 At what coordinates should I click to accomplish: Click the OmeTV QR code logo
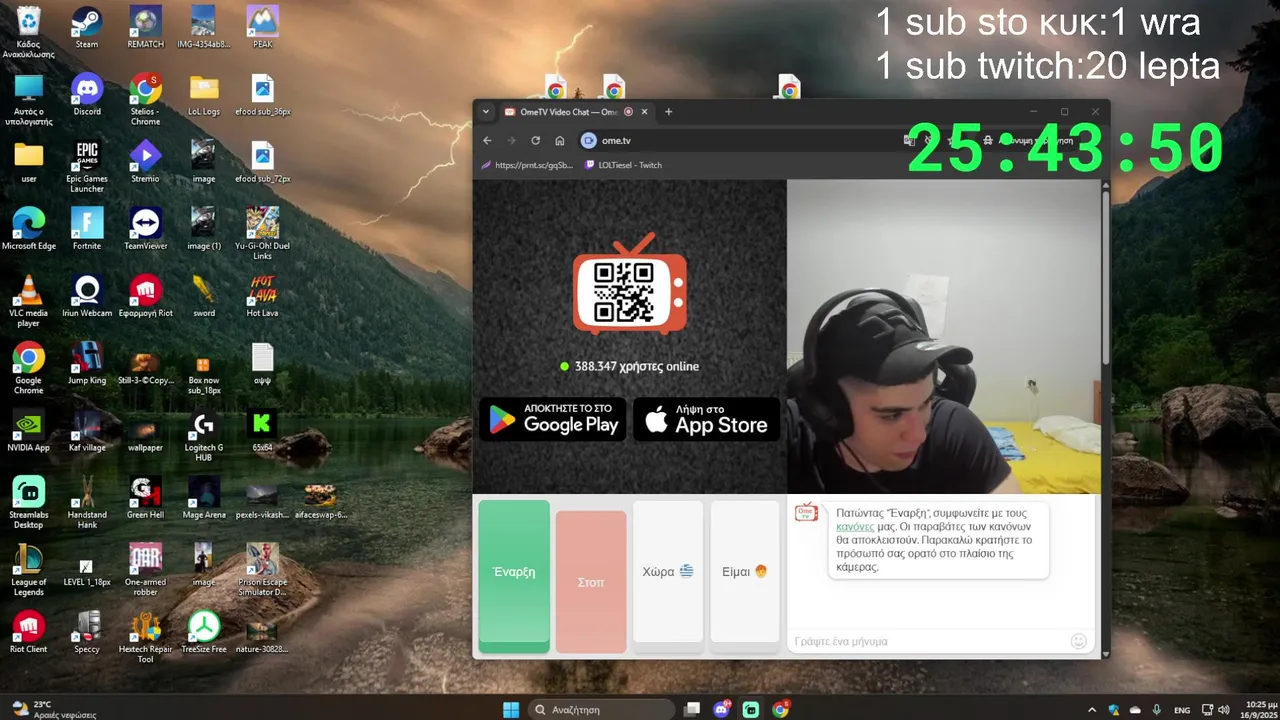click(630, 286)
